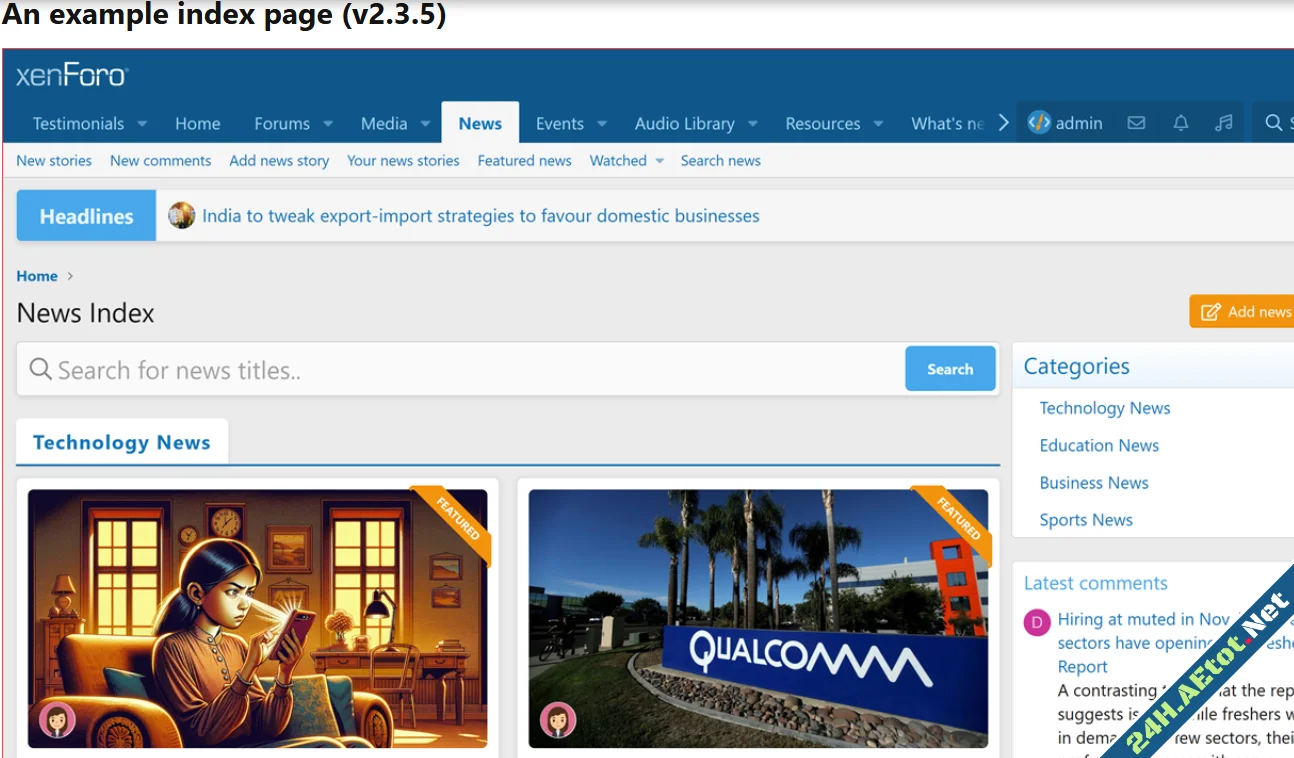
Task: Expand the Audio Library dropdown arrow
Action: pyautogui.click(x=752, y=124)
